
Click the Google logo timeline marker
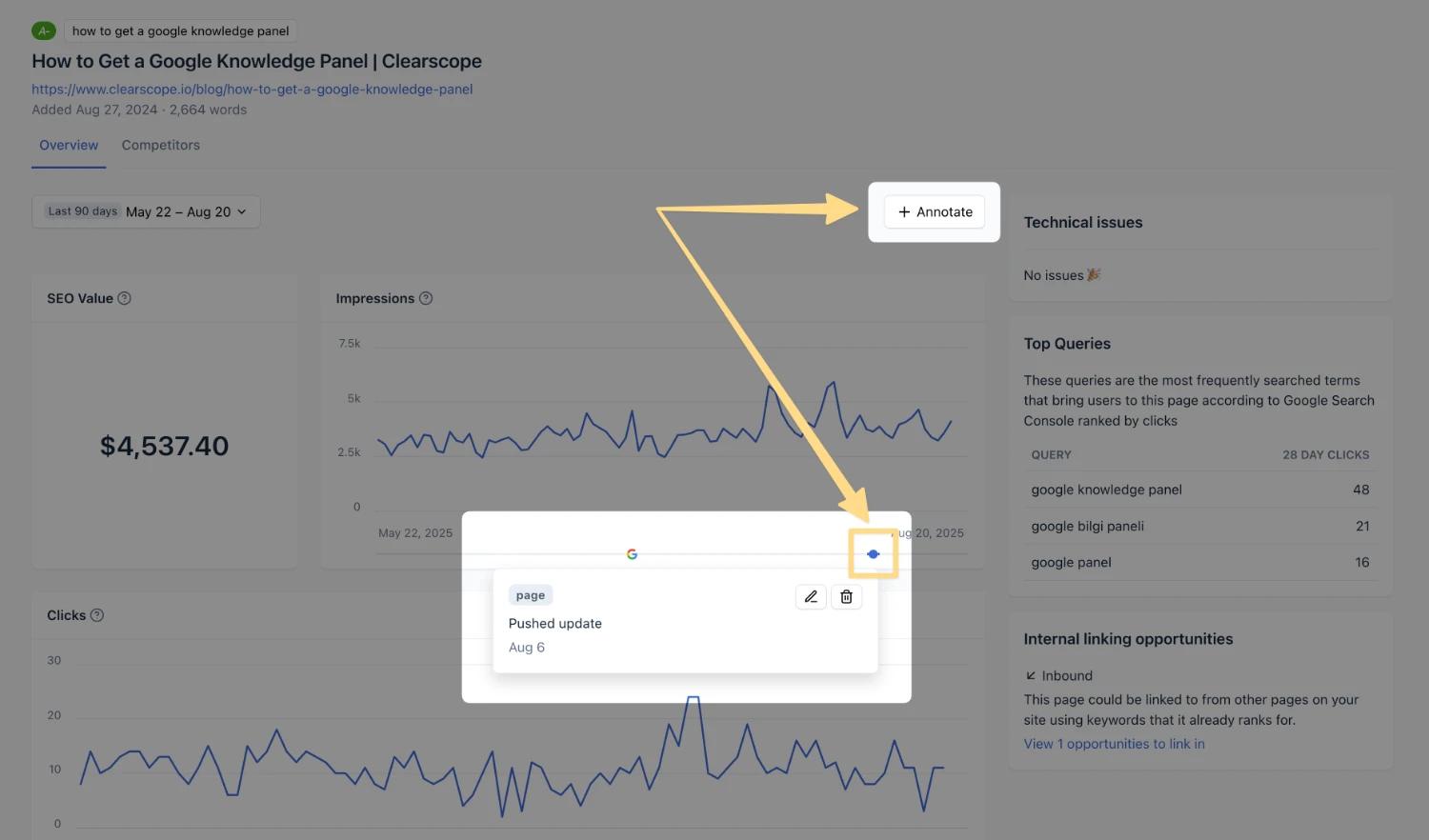tap(632, 554)
